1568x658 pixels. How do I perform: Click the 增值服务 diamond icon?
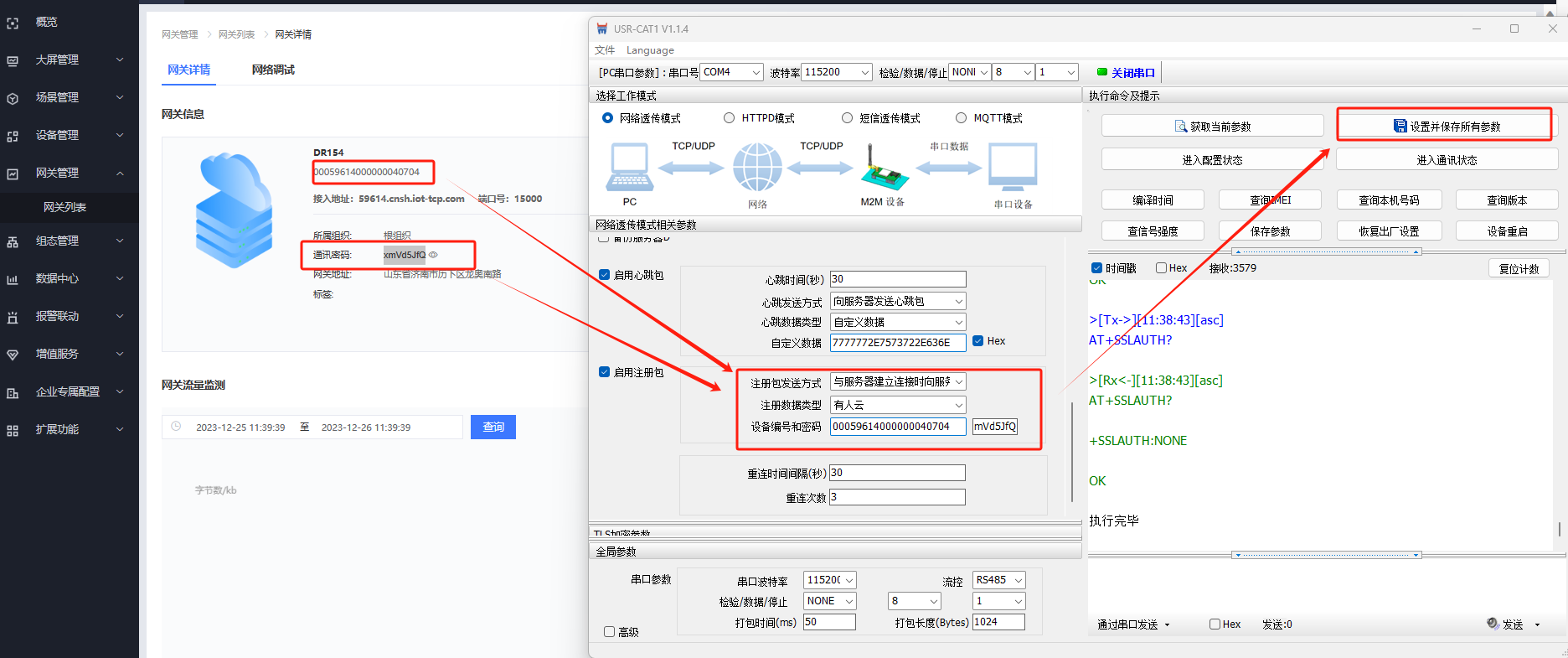(x=13, y=355)
